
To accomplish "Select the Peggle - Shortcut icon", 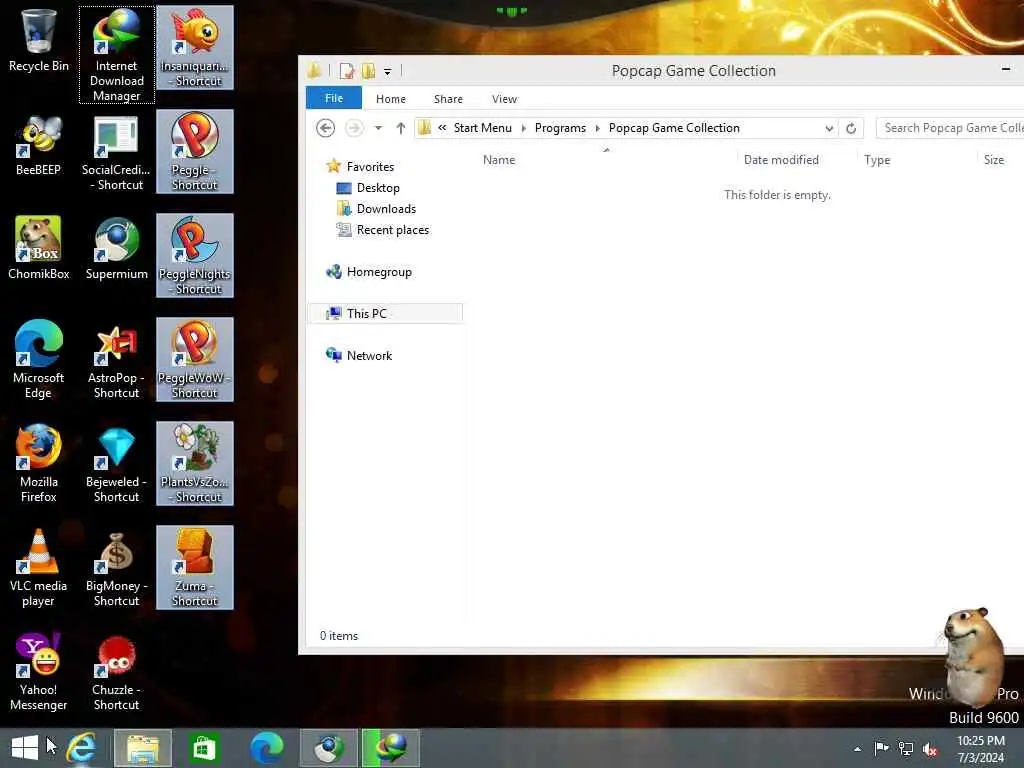I will click(x=195, y=152).
